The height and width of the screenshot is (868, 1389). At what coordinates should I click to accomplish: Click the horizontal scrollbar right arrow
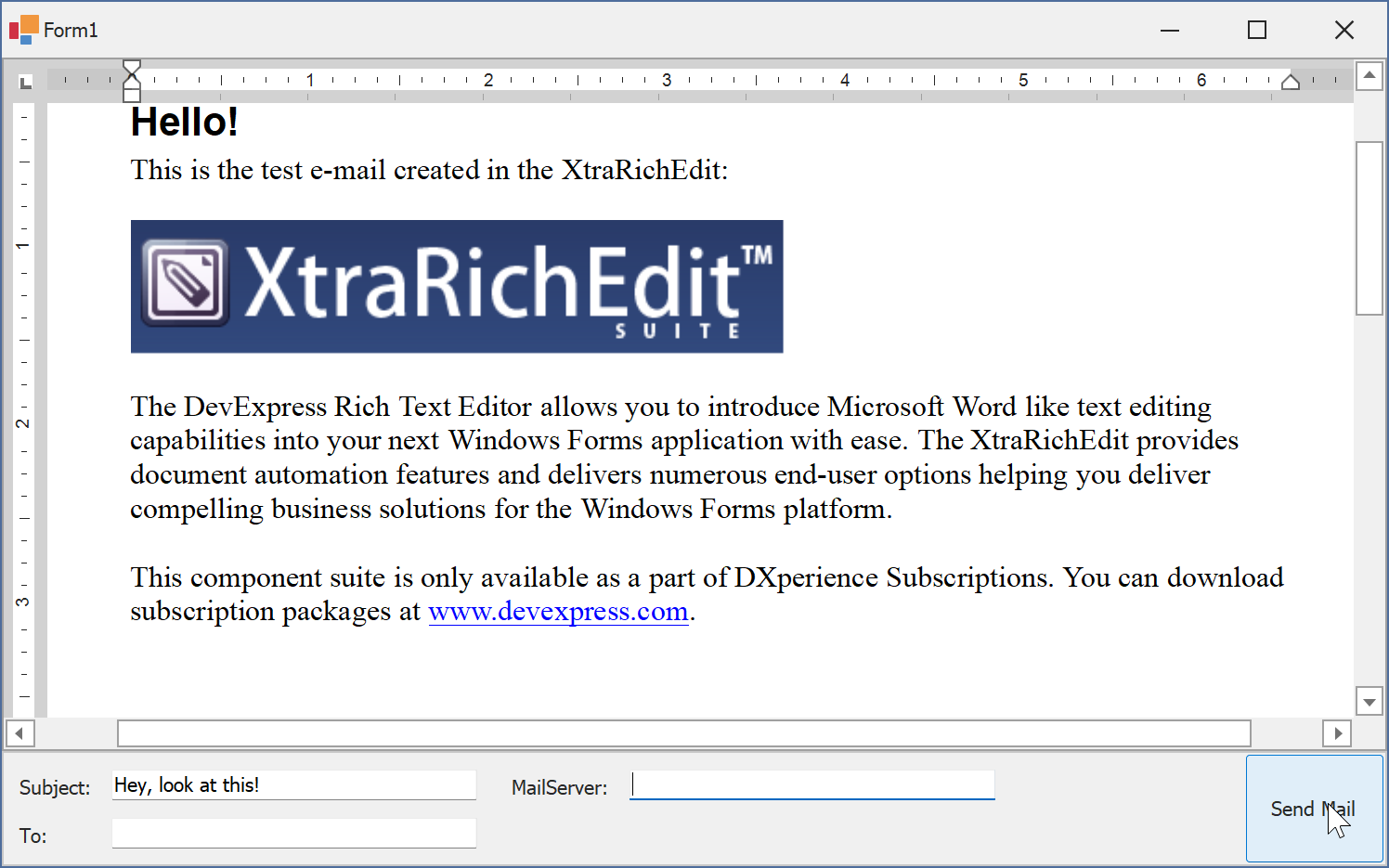pos(1337,733)
